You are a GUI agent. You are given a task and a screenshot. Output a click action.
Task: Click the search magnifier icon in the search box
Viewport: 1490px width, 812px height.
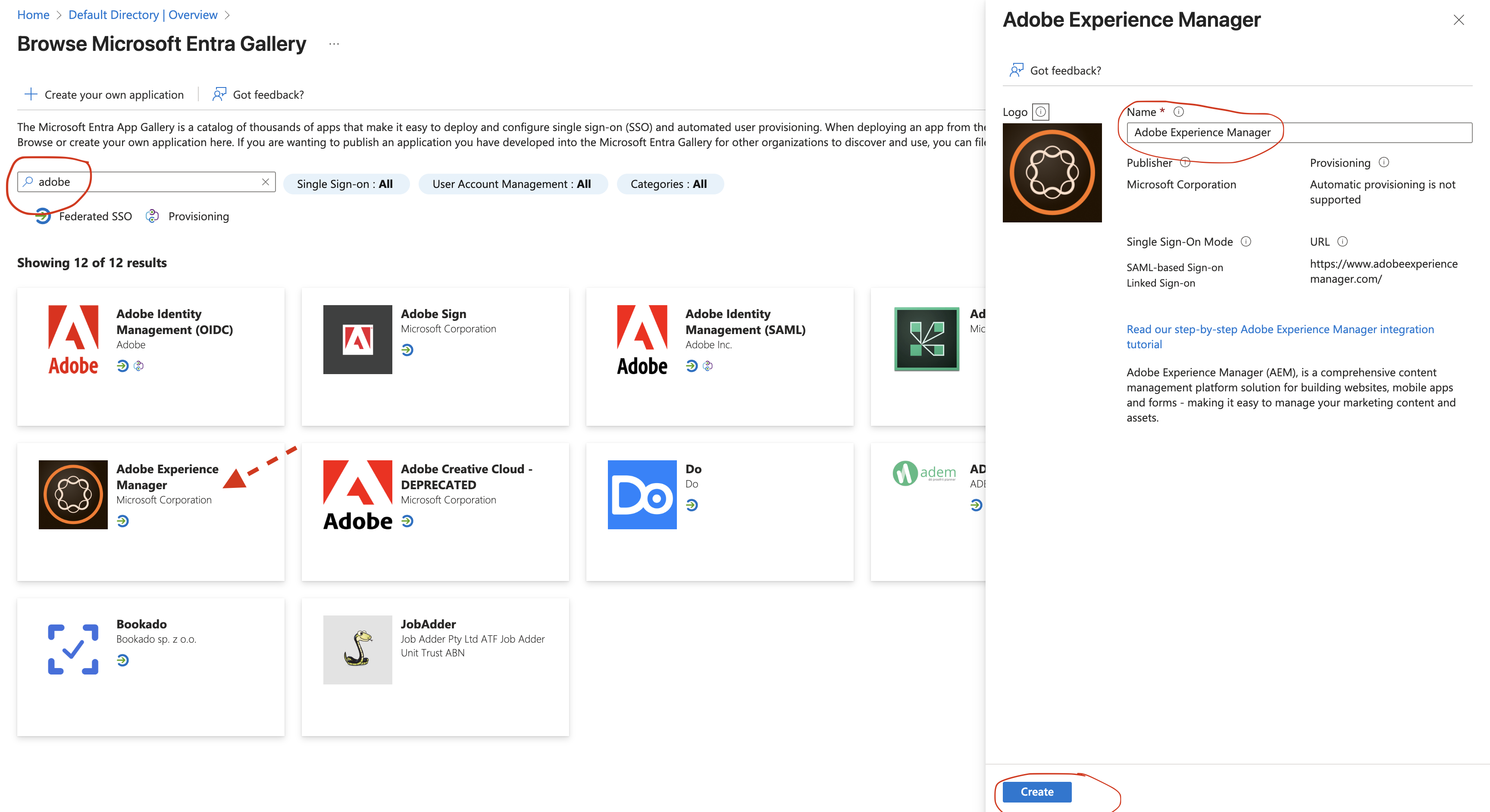tap(28, 181)
